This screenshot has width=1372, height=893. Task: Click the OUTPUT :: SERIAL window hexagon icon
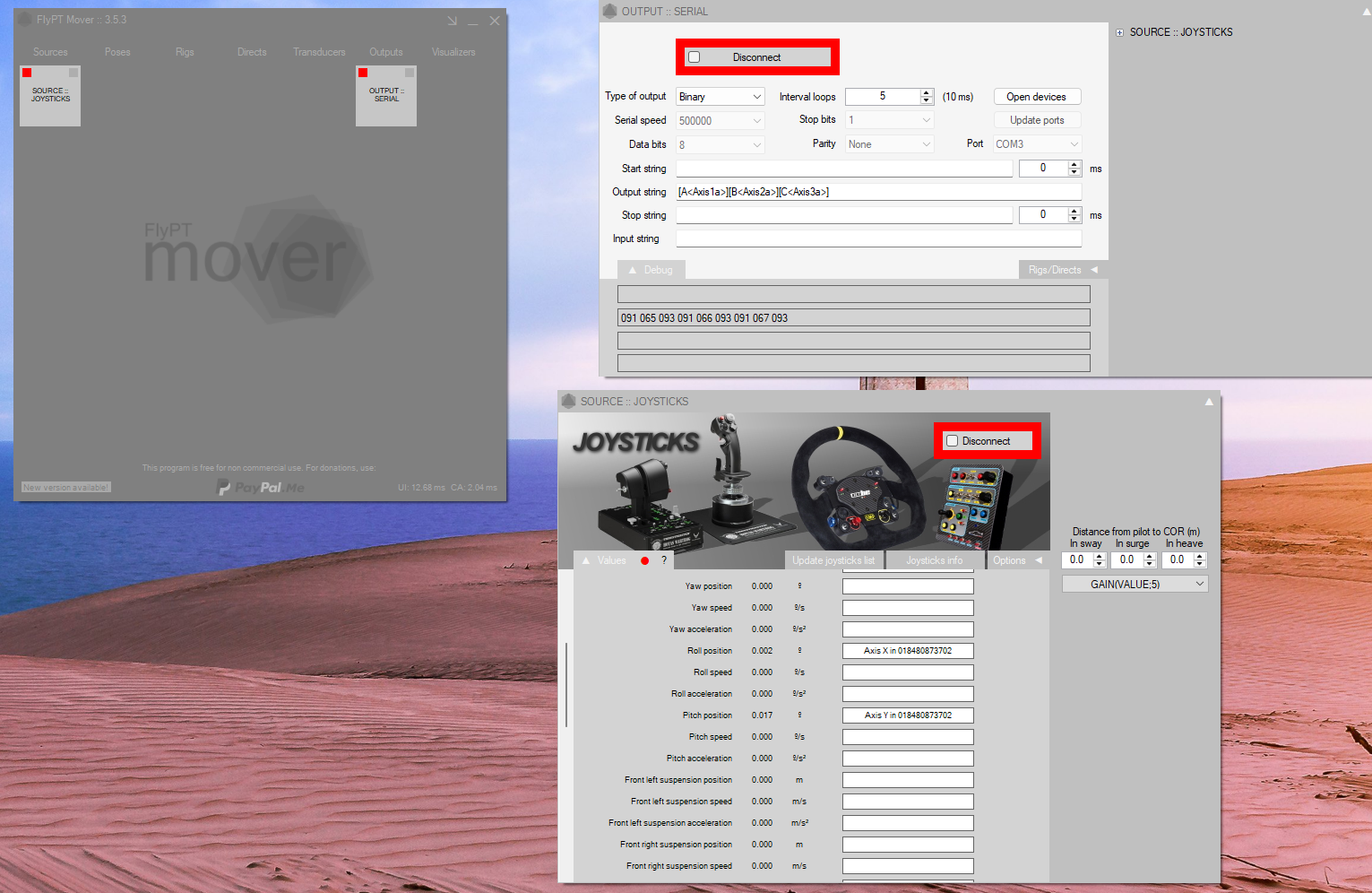pyautogui.click(x=610, y=11)
